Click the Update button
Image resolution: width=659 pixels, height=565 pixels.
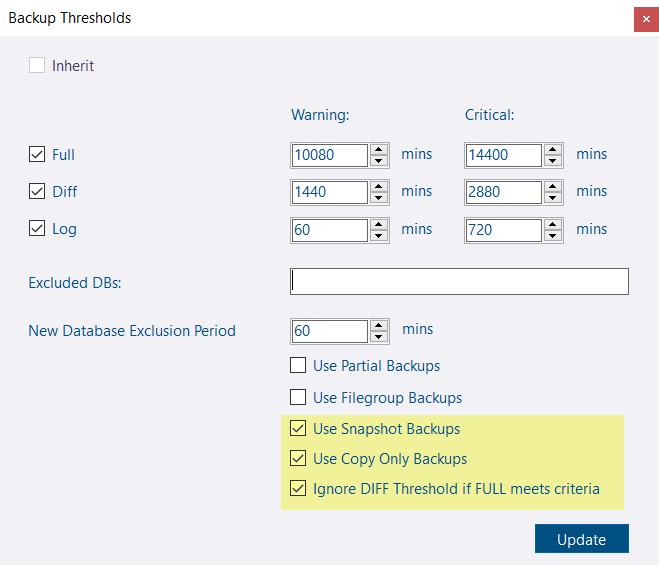click(x=582, y=539)
